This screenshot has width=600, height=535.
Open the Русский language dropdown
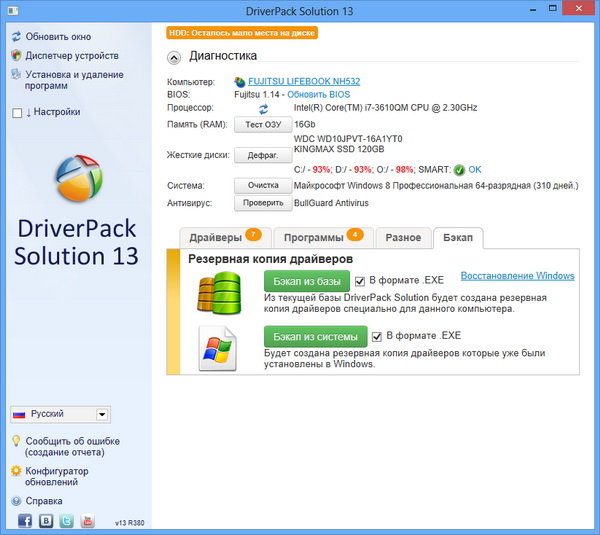(x=102, y=414)
